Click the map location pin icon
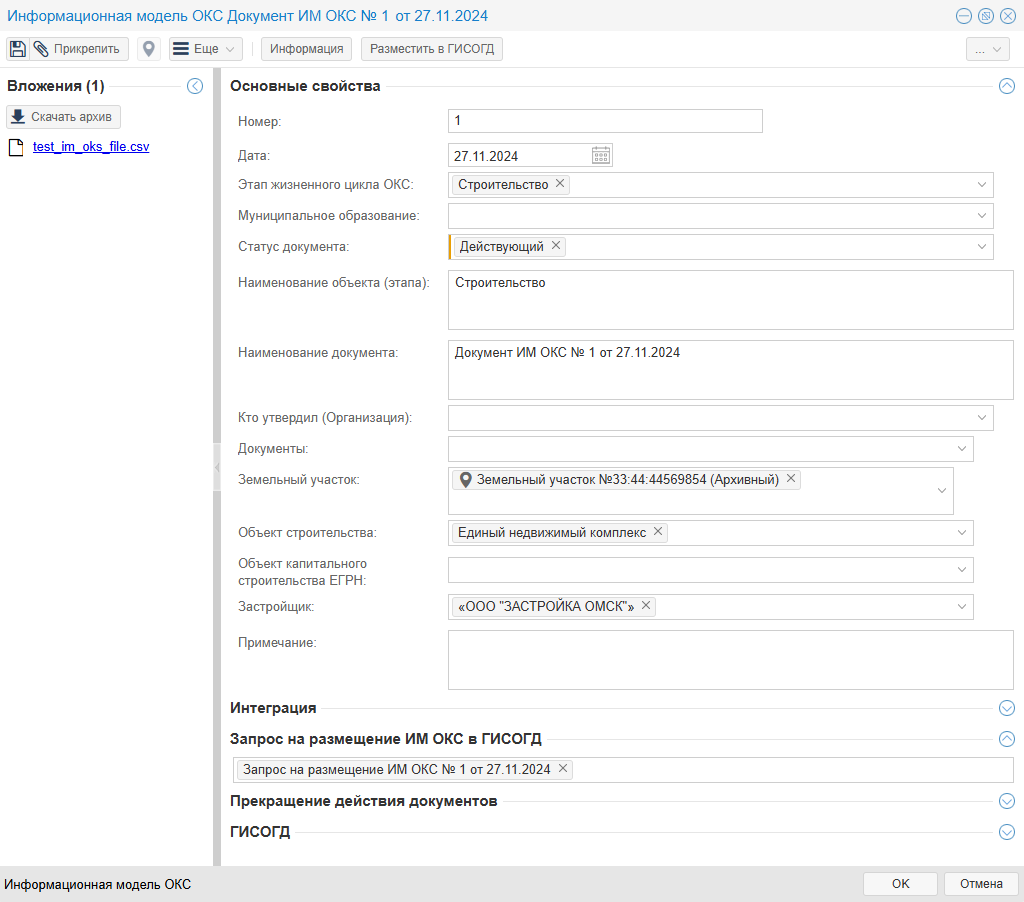Viewport: 1024px width, 902px height. [x=149, y=49]
